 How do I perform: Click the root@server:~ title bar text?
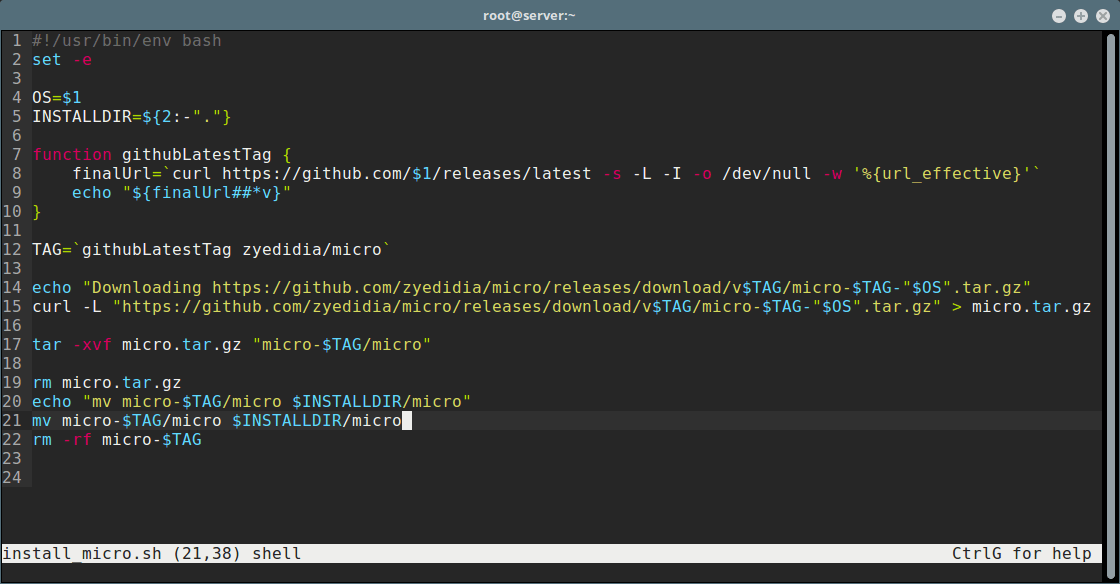tap(529, 15)
